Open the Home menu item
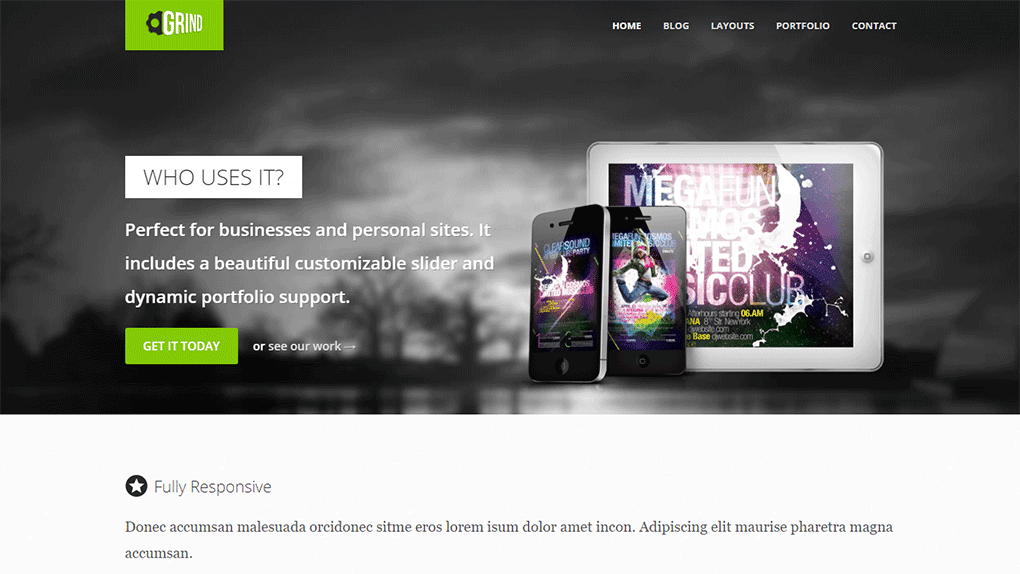The height and width of the screenshot is (574, 1020). (x=626, y=26)
